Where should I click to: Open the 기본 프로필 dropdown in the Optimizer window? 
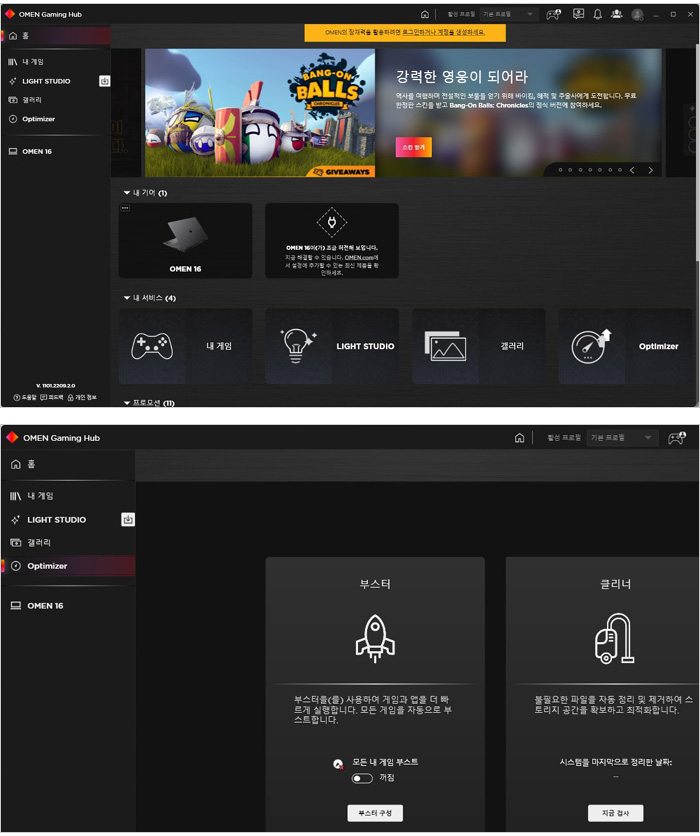coord(622,438)
